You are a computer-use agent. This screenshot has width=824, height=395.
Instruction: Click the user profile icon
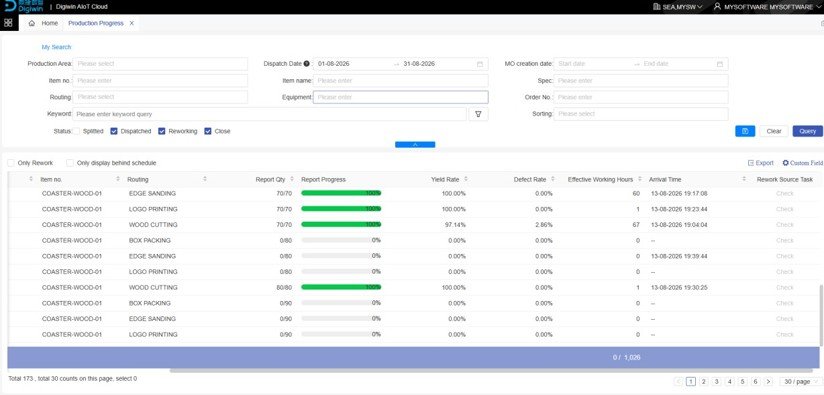pyautogui.click(x=717, y=7)
